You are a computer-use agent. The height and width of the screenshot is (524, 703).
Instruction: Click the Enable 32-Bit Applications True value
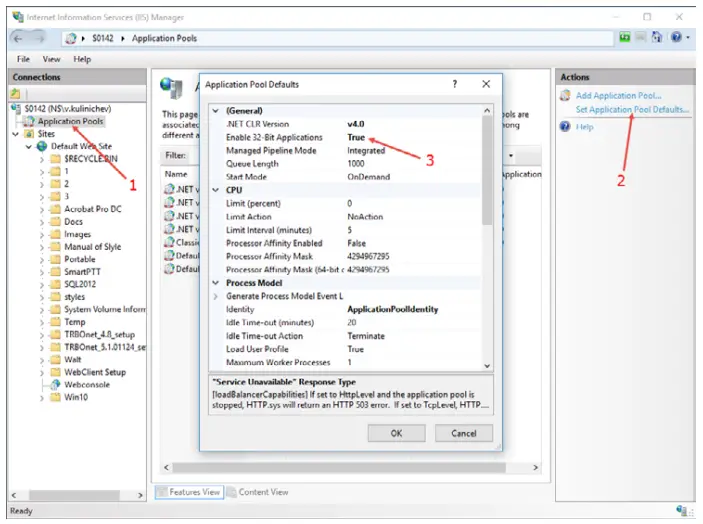pos(356,137)
